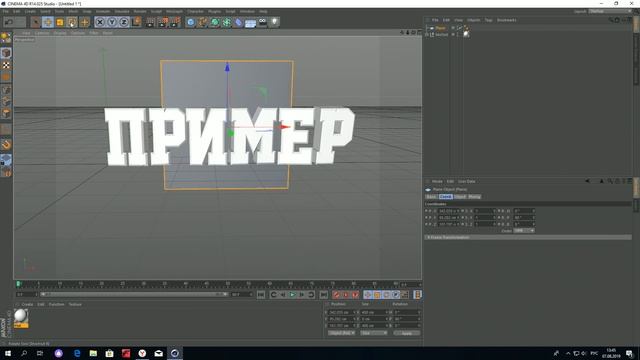Open the MoGraph menu

174,11
